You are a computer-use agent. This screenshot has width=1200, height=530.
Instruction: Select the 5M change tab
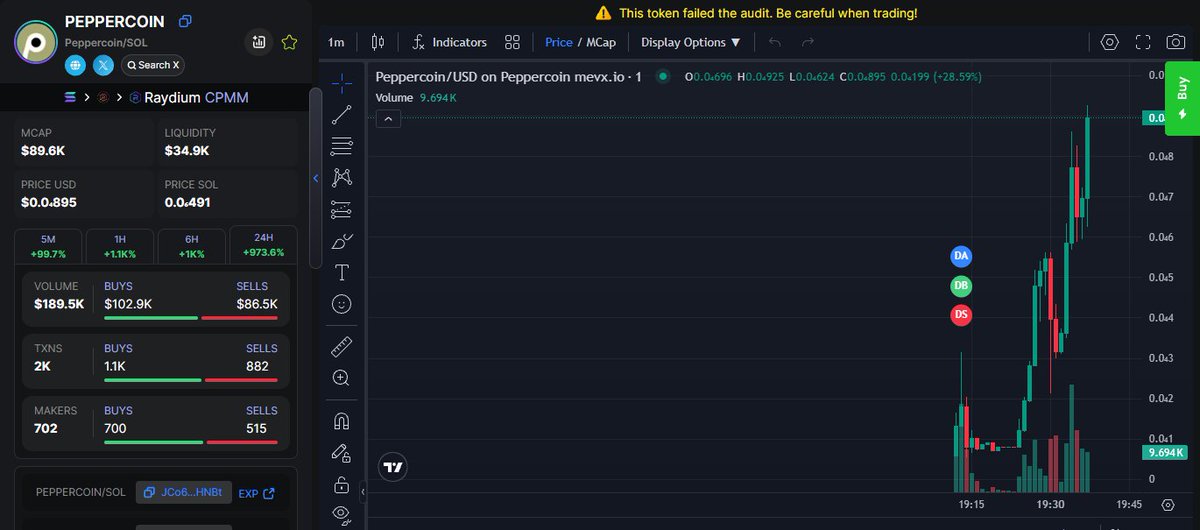[48, 246]
